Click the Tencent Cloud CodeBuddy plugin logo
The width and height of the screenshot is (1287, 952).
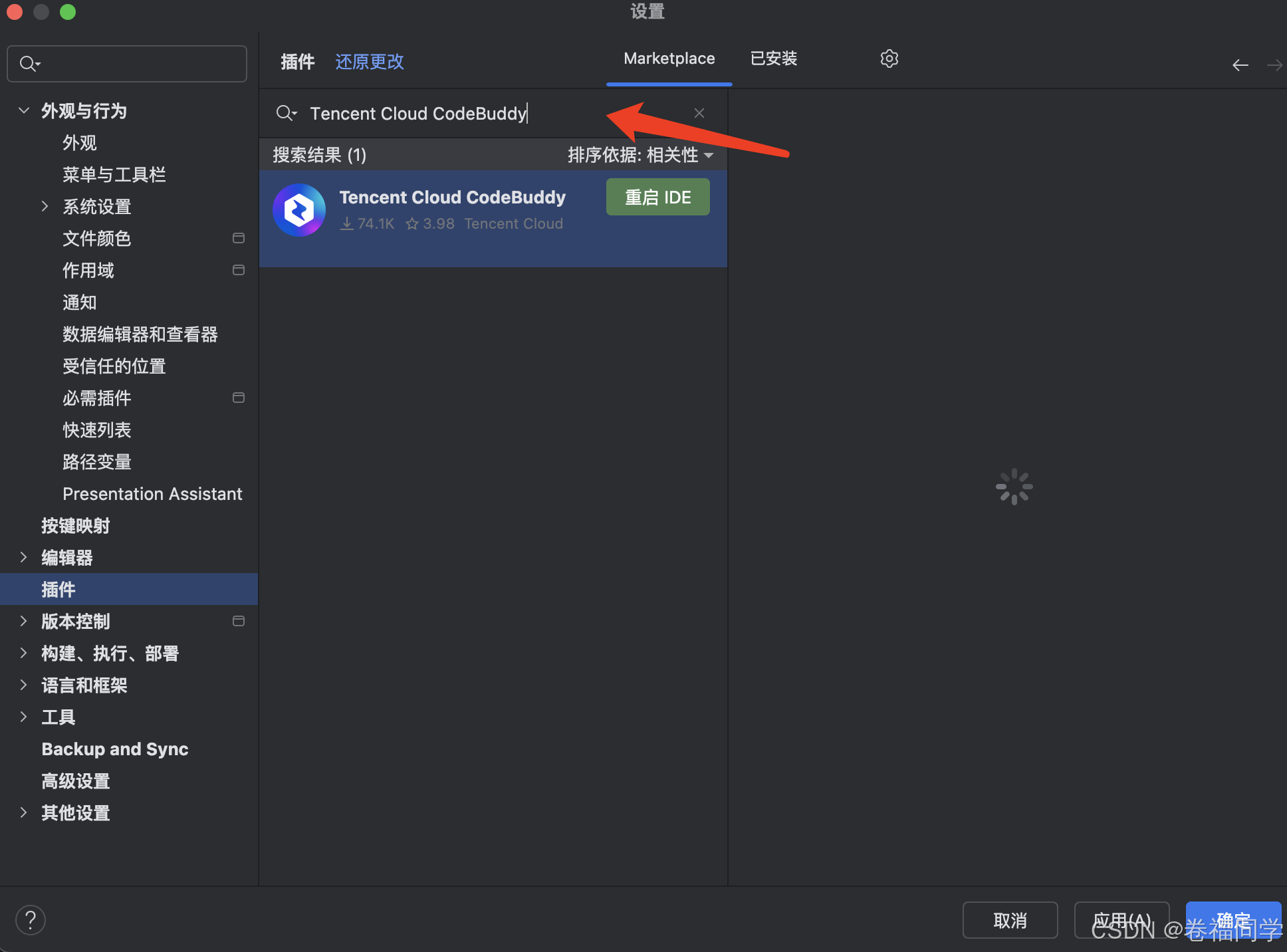point(299,210)
